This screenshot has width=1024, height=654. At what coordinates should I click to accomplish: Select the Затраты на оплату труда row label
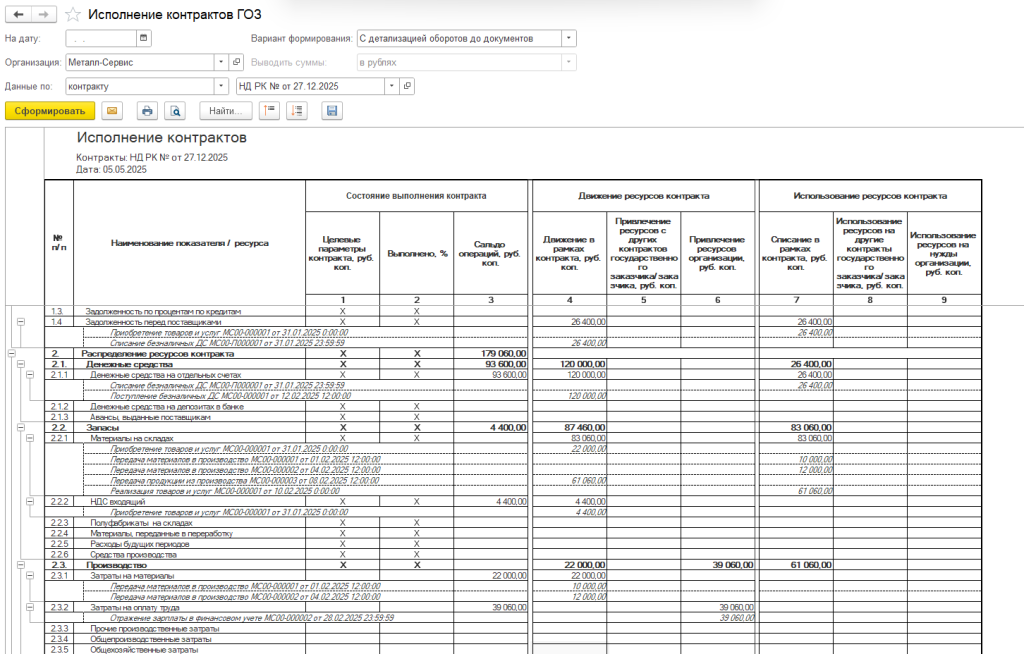click(x=134, y=608)
